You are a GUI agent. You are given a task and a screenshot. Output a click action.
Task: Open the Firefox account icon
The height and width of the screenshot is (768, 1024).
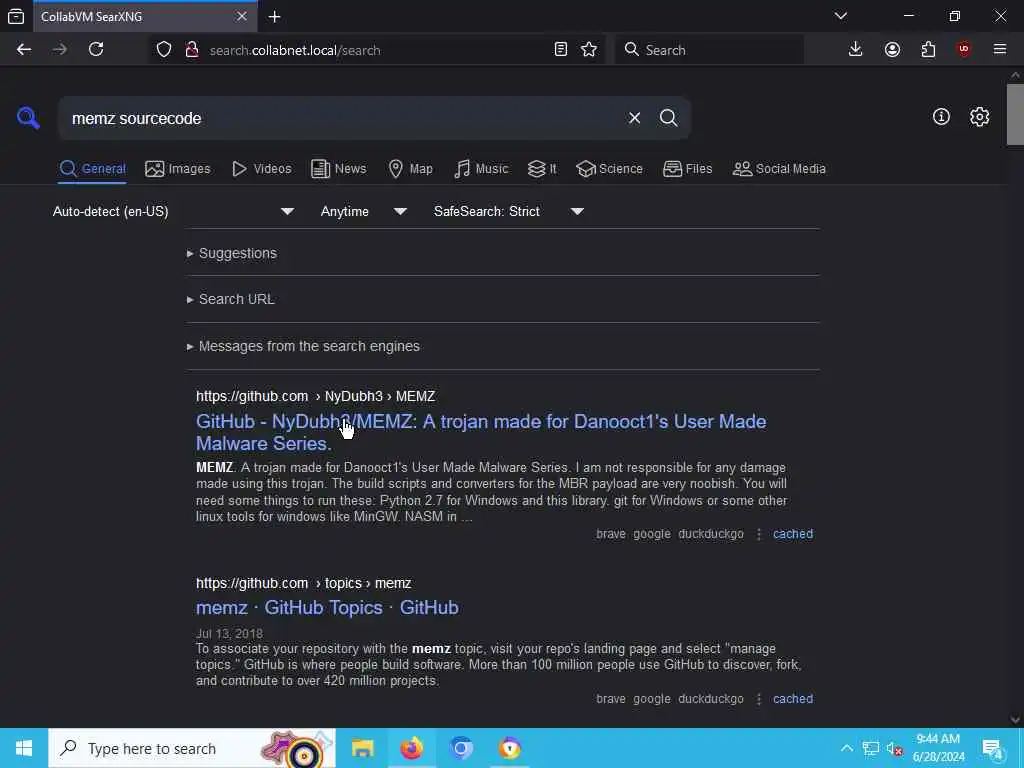pyautogui.click(x=892, y=50)
